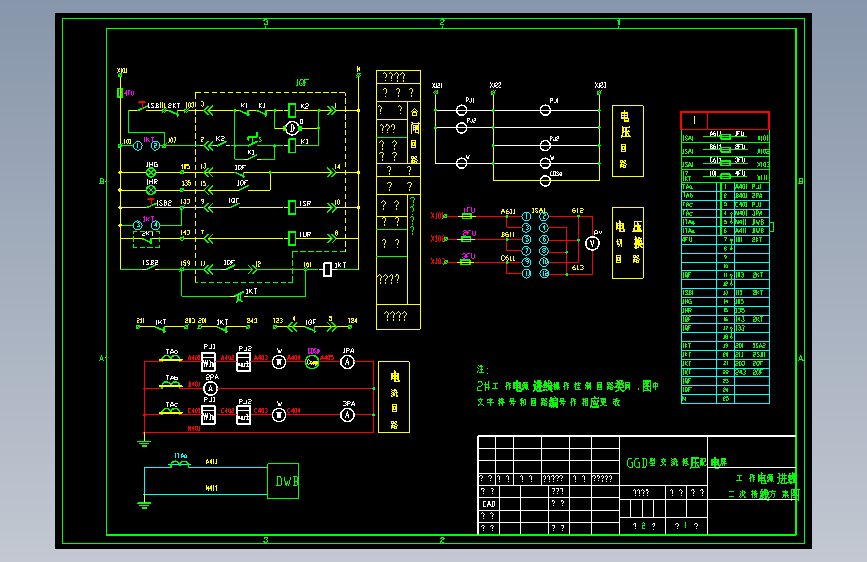The width and height of the screenshot is (867, 562).
Task: Click the W meter between A403 and A404
Action: tap(279, 362)
